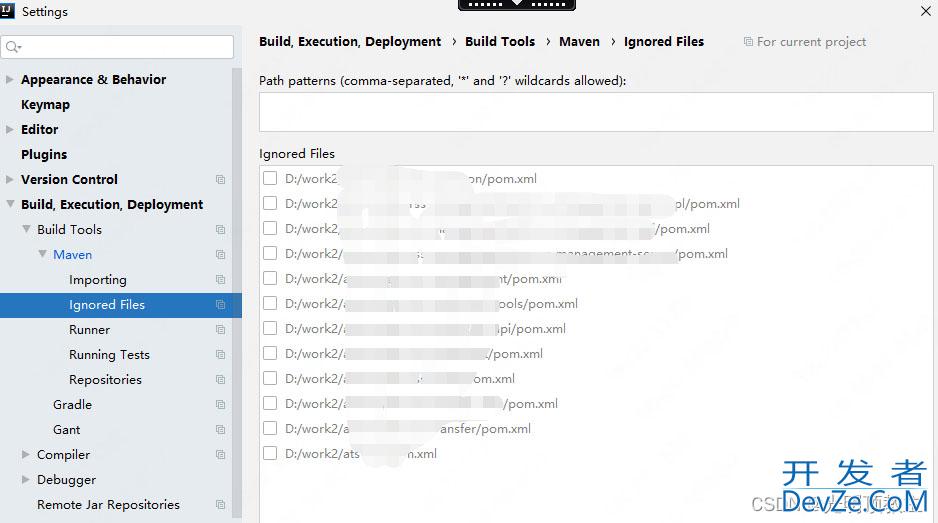
Task: Click the project-level icon beside Maven
Action: pos(220,255)
